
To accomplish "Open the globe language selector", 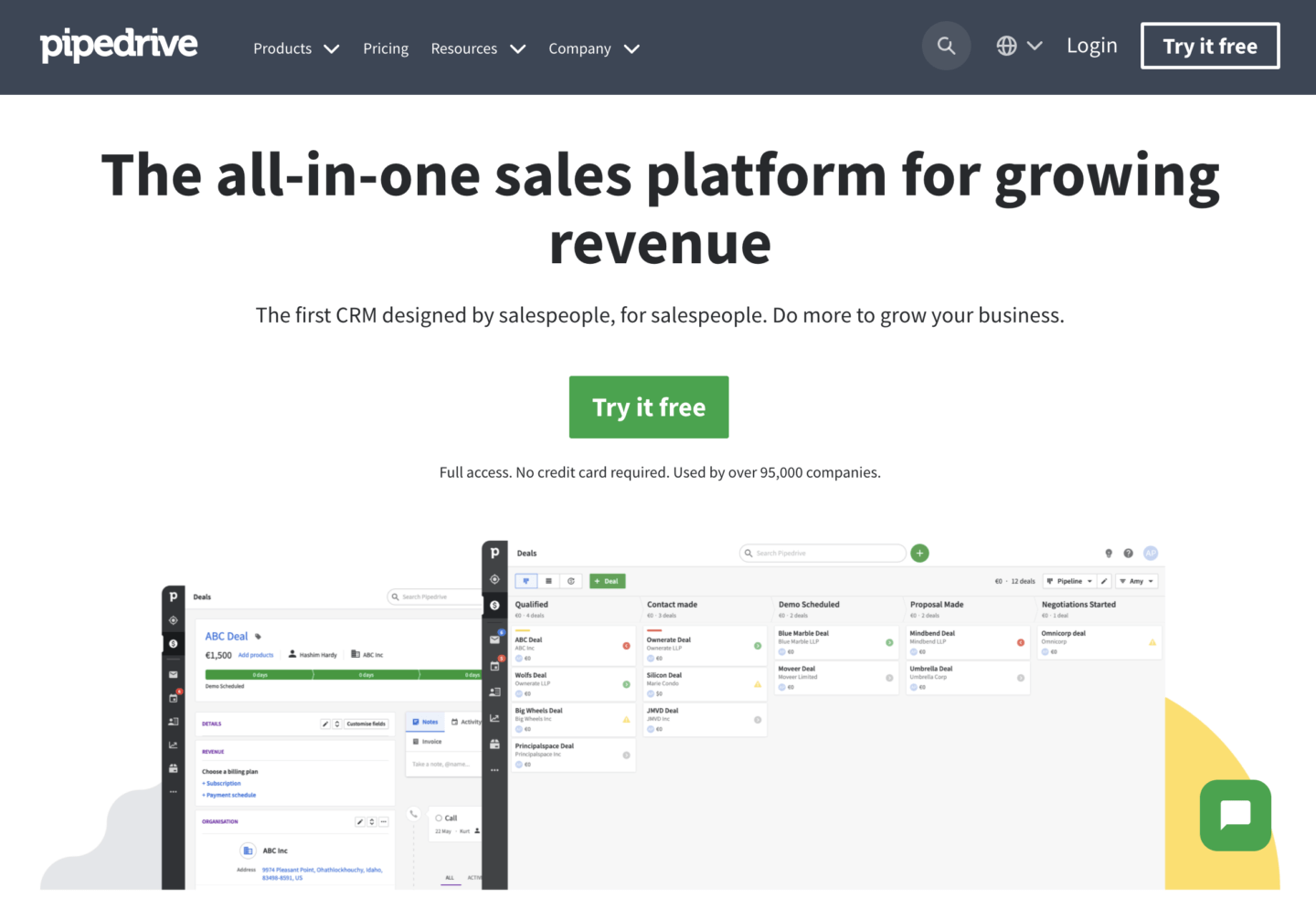I will [x=1019, y=46].
